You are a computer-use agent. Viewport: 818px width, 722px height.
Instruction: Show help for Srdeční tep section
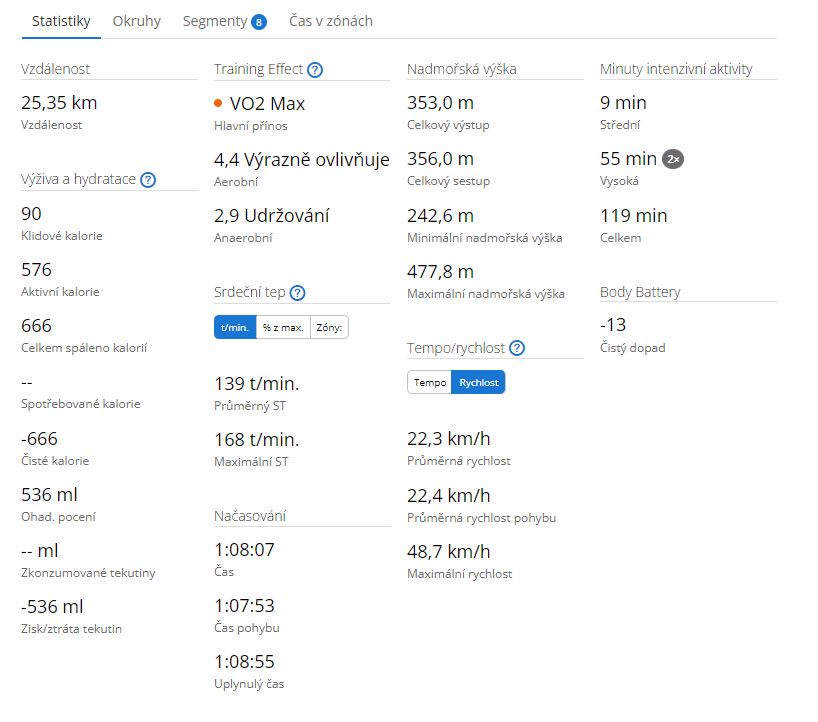297,293
